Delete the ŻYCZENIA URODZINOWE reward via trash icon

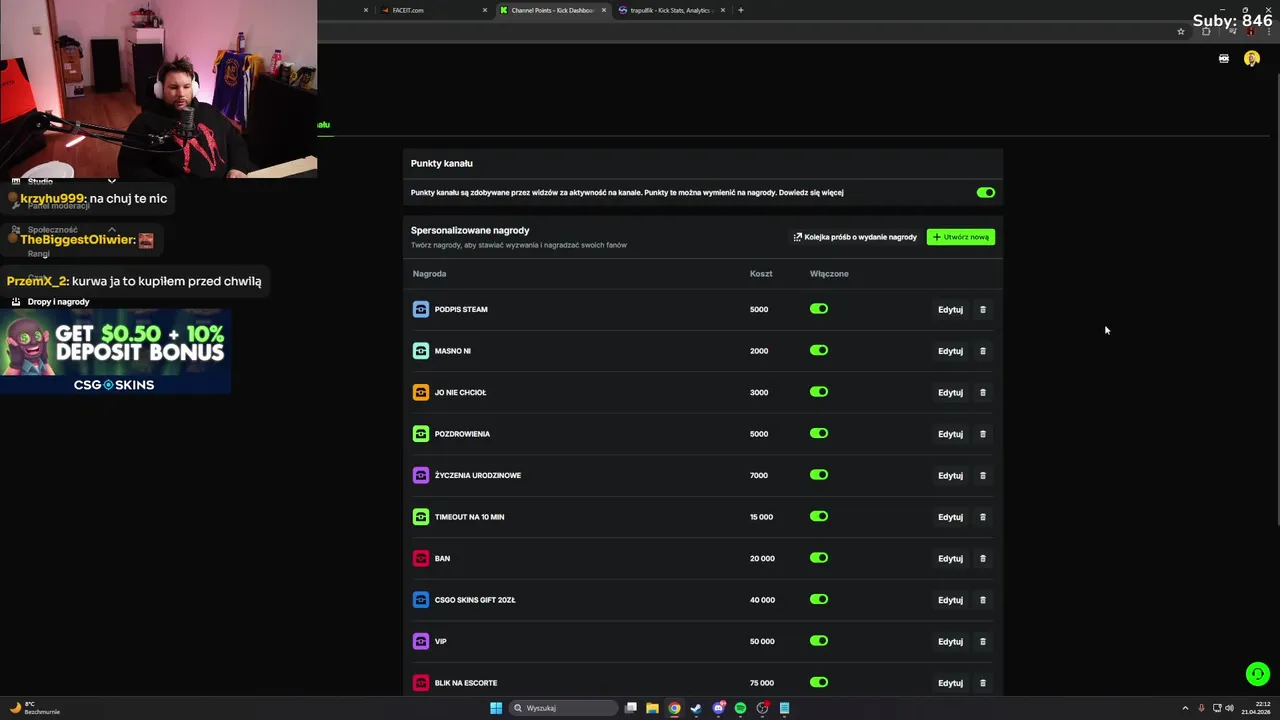click(x=983, y=475)
